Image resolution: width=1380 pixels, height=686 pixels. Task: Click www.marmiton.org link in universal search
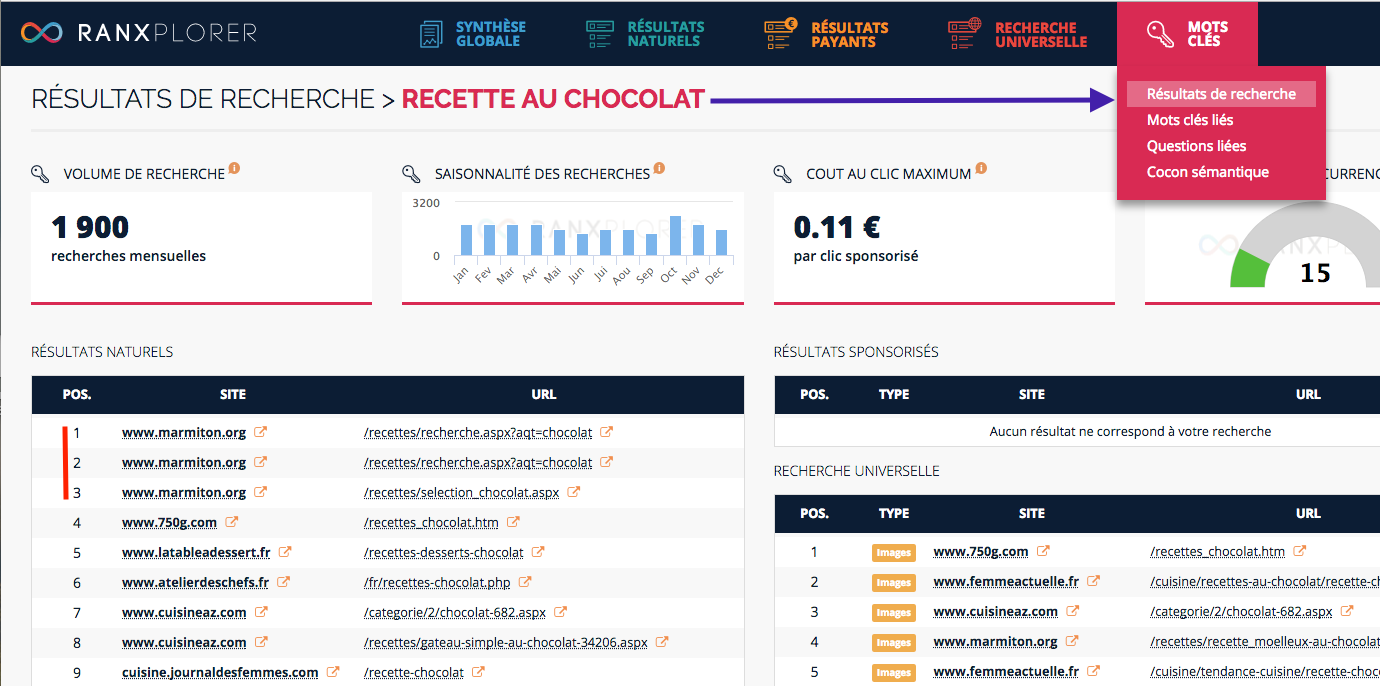point(995,642)
